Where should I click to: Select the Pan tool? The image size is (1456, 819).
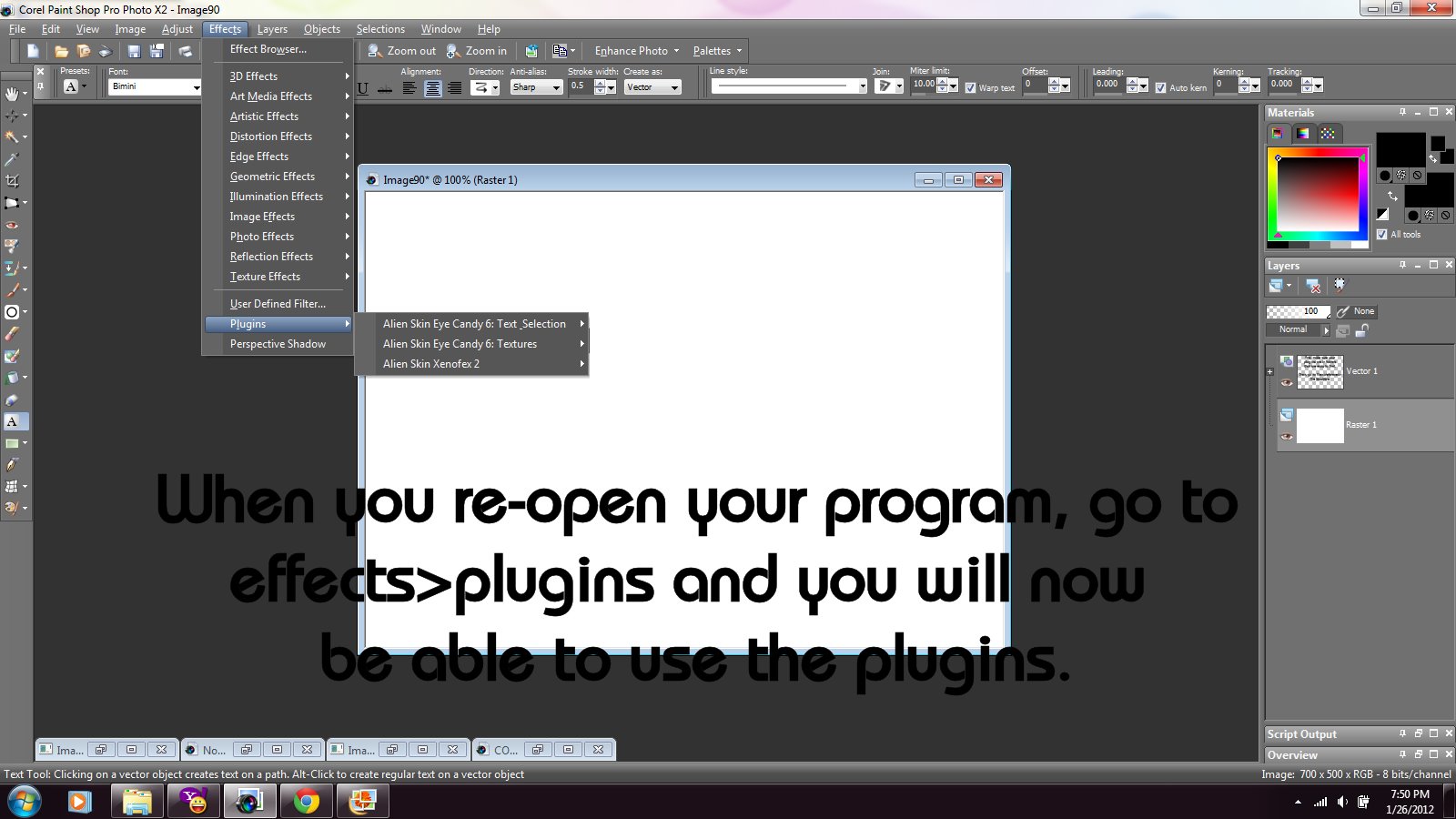[13, 95]
